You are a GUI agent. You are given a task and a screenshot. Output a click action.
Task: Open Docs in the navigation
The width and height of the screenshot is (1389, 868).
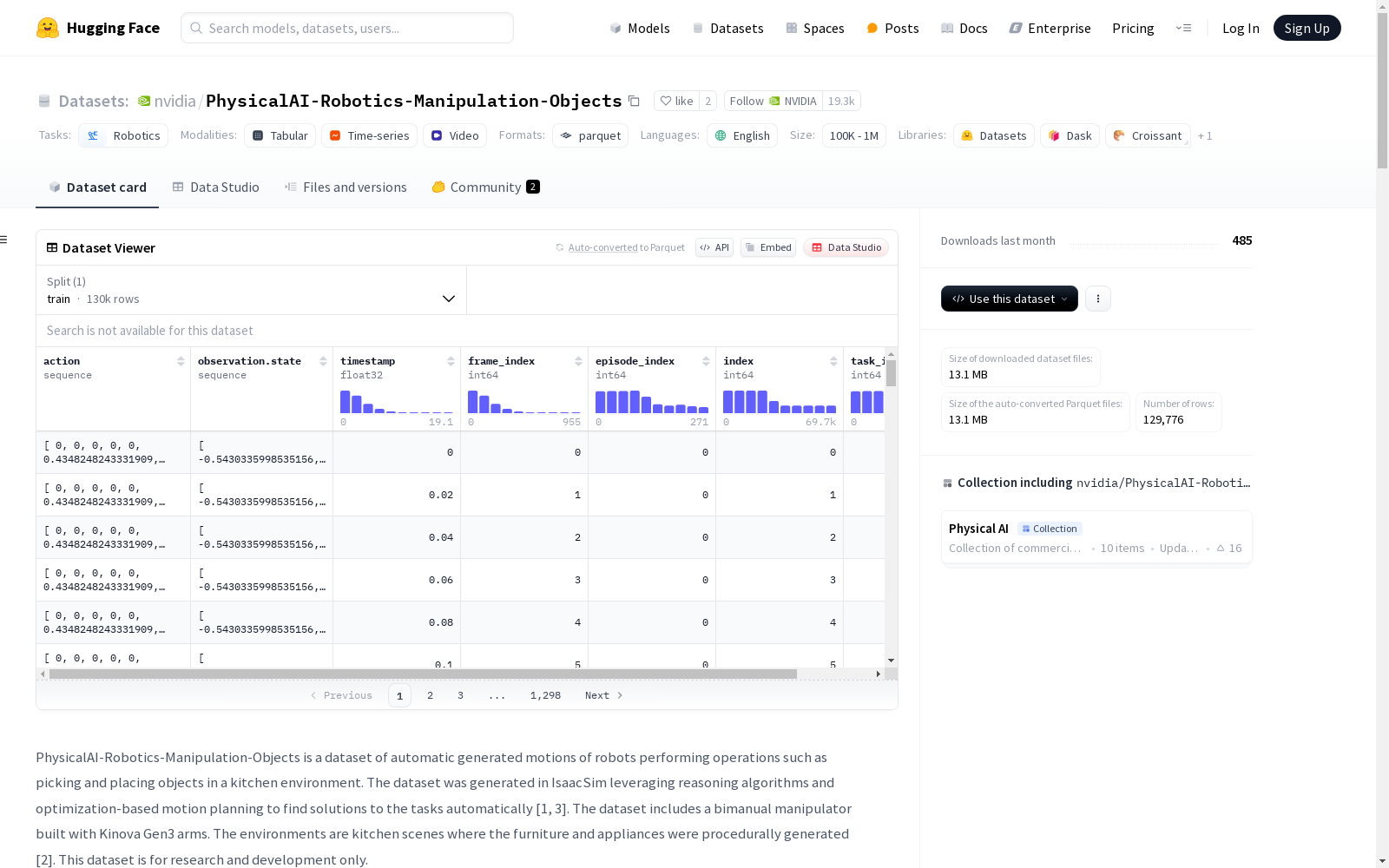pos(964,28)
